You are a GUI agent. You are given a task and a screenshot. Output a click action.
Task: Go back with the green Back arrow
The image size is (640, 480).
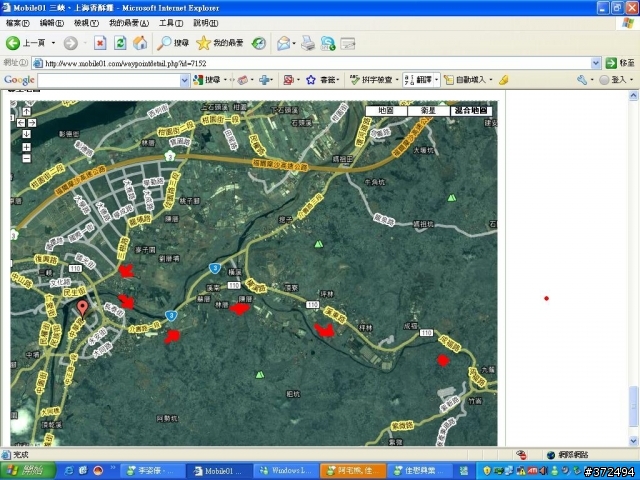click(x=13, y=43)
